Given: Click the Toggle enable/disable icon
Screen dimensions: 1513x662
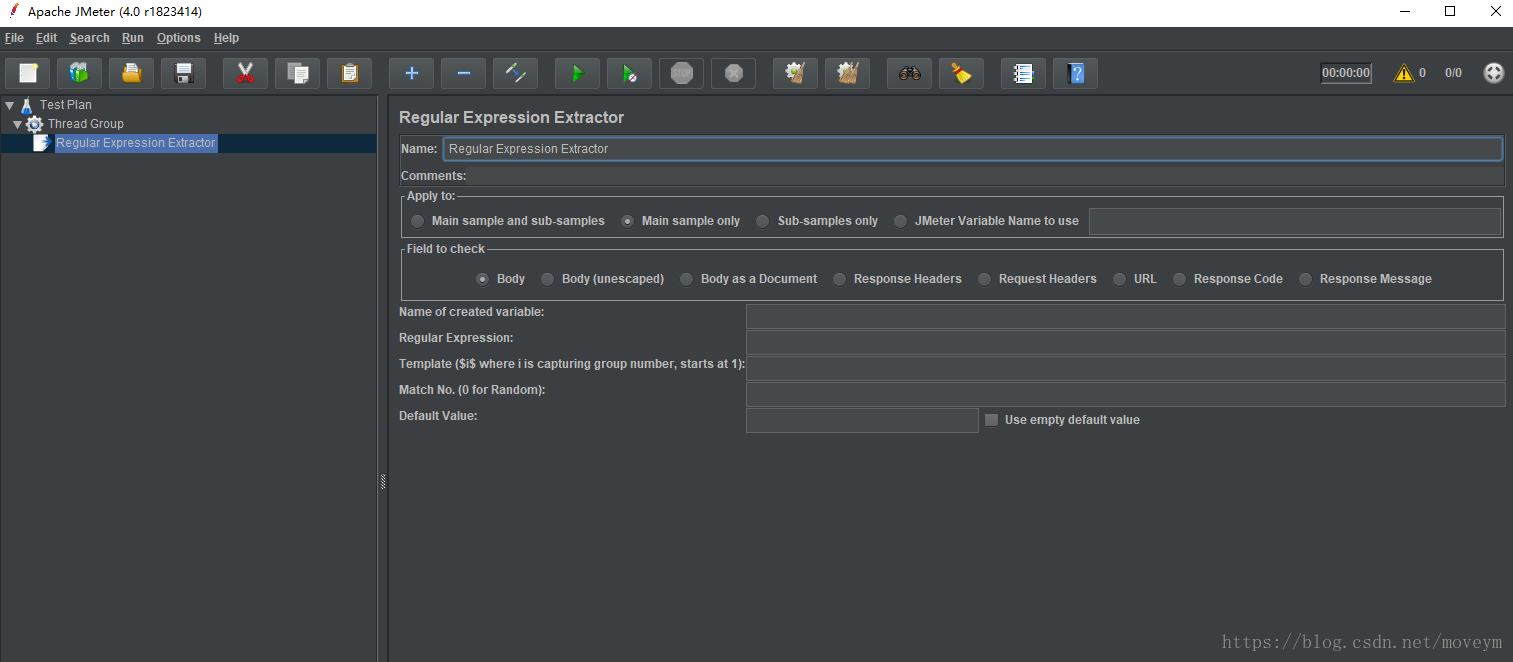Looking at the screenshot, I should tap(515, 73).
